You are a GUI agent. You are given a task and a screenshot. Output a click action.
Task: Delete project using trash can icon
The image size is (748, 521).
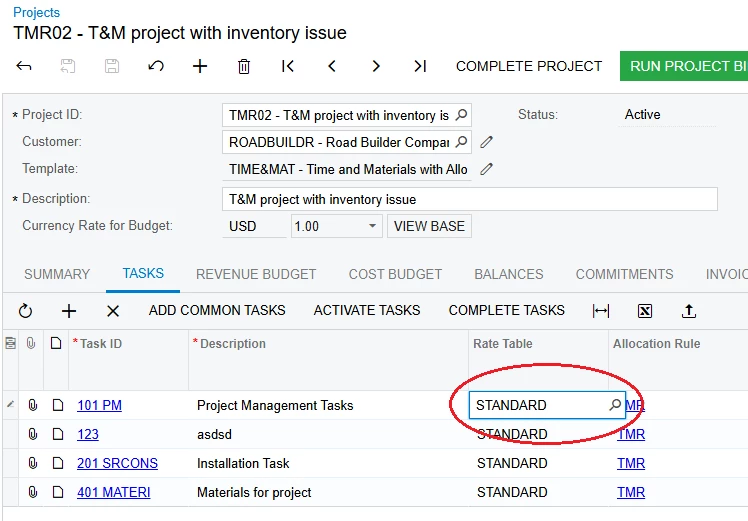tap(244, 66)
